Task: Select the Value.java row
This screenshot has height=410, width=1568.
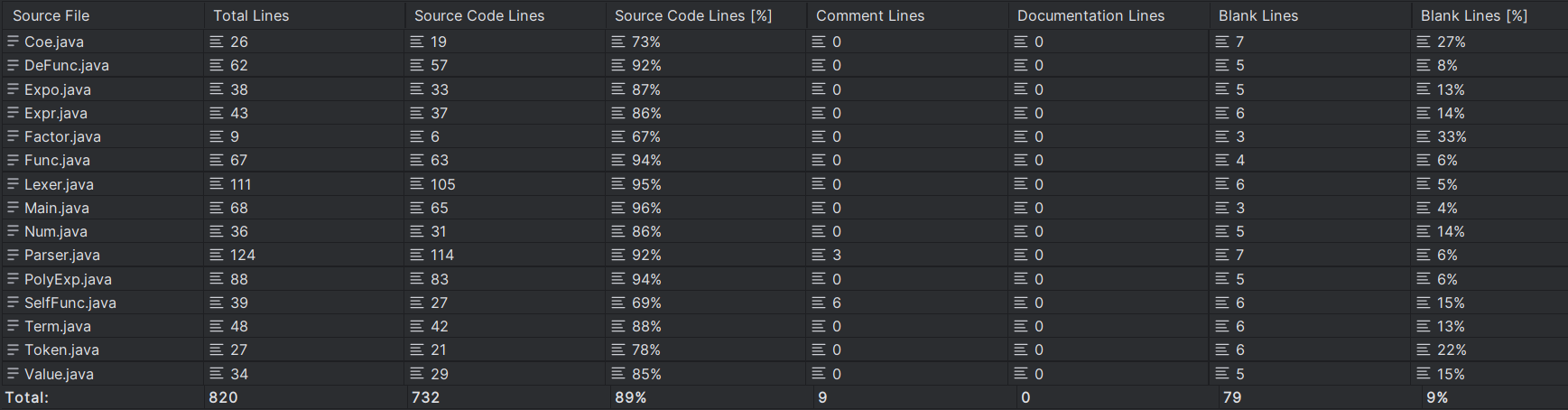Action: (x=784, y=374)
